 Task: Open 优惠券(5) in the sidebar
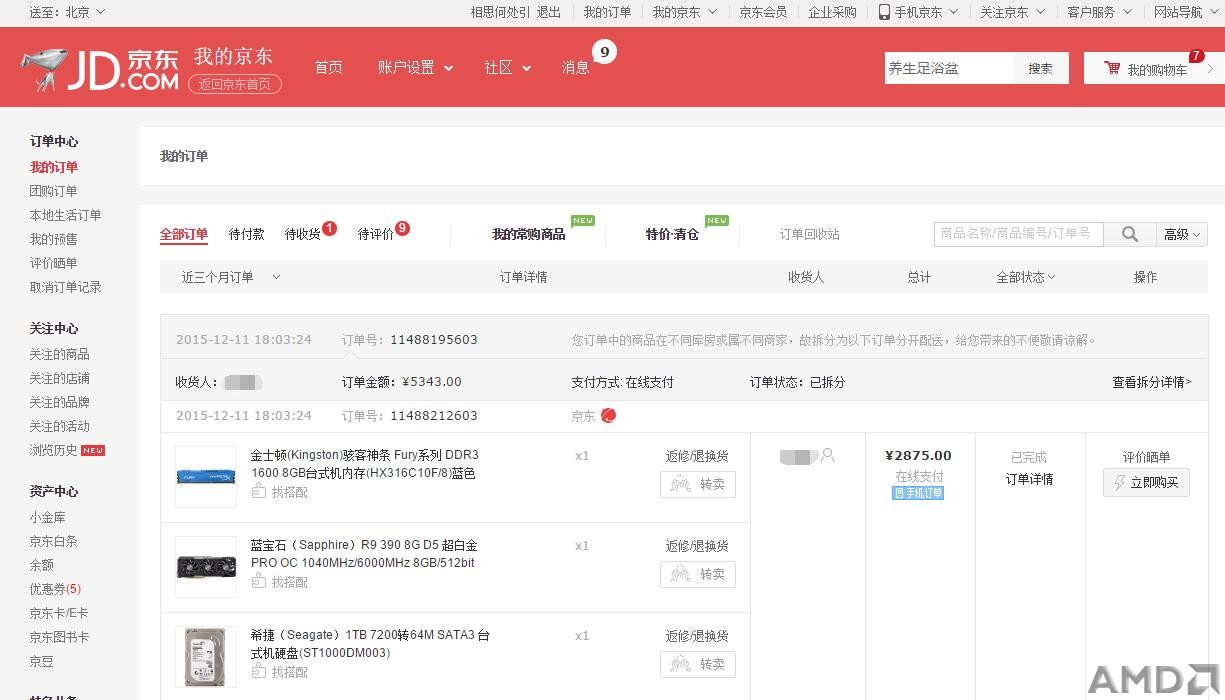[x=55, y=589]
